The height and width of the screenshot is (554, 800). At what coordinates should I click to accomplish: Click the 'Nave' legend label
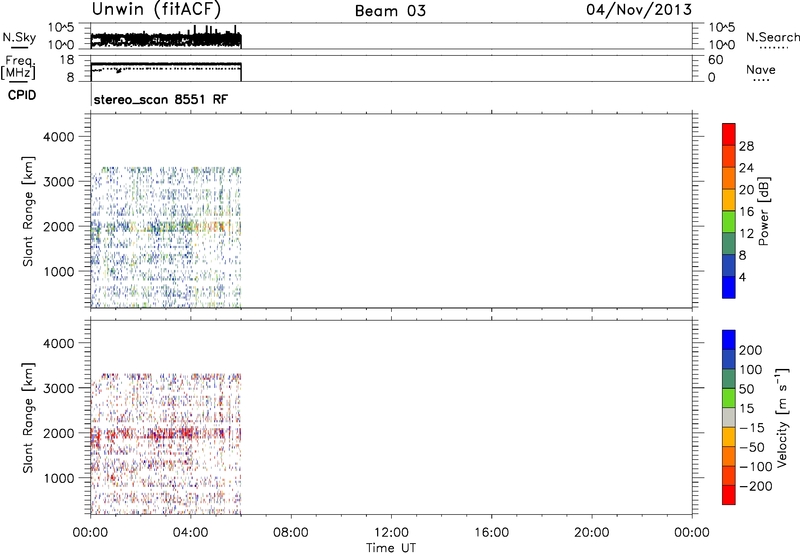pyautogui.click(x=761, y=69)
